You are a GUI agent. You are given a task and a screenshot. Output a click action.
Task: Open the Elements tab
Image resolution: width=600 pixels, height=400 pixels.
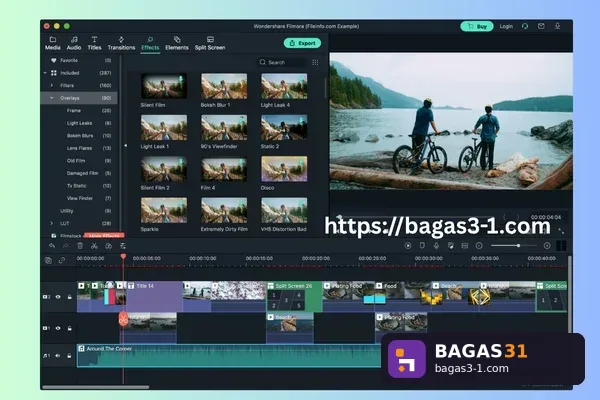[177, 43]
